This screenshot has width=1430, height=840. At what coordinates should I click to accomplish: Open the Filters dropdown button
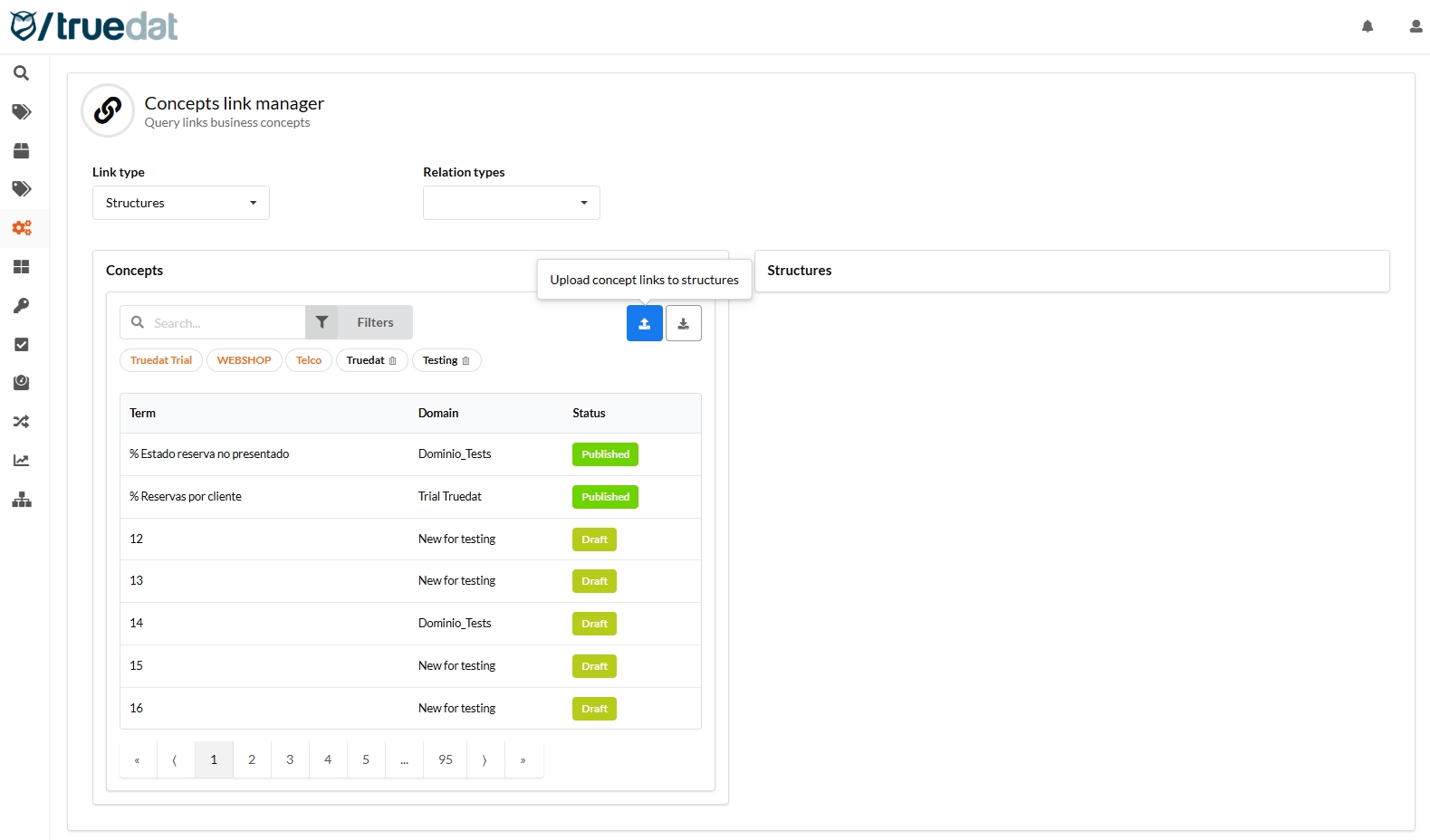360,322
